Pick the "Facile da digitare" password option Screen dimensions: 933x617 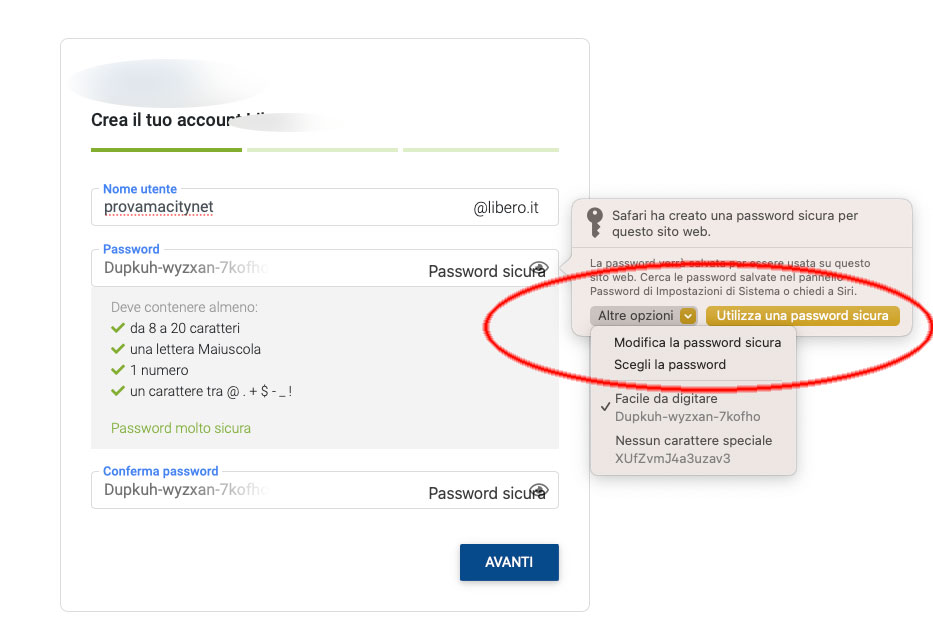click(x=687, y=407)
